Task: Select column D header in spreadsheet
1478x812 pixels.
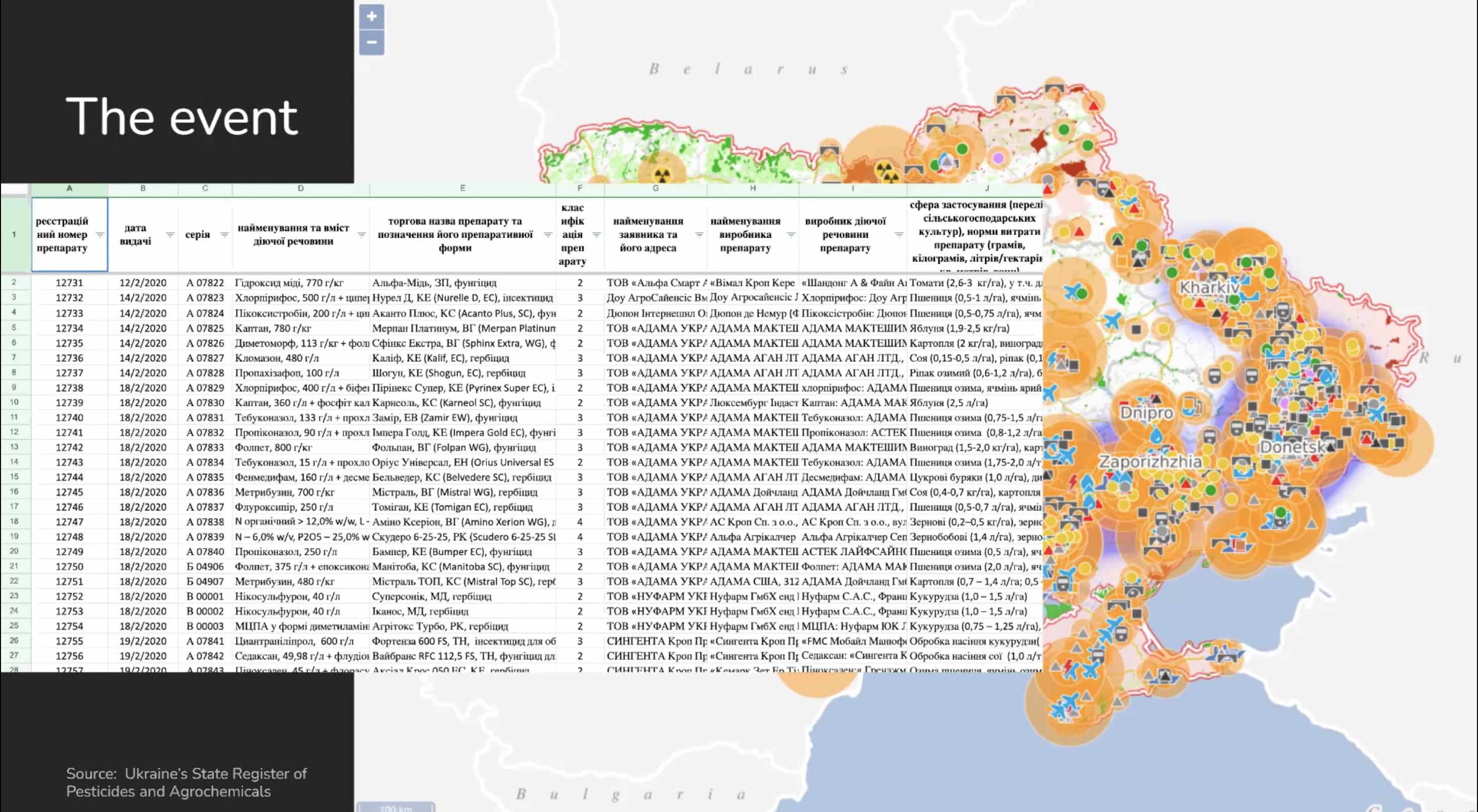Action: 301,188
